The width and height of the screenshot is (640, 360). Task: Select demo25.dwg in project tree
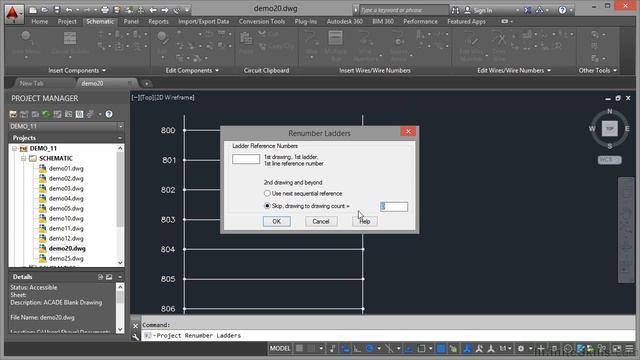pos(66,258)
